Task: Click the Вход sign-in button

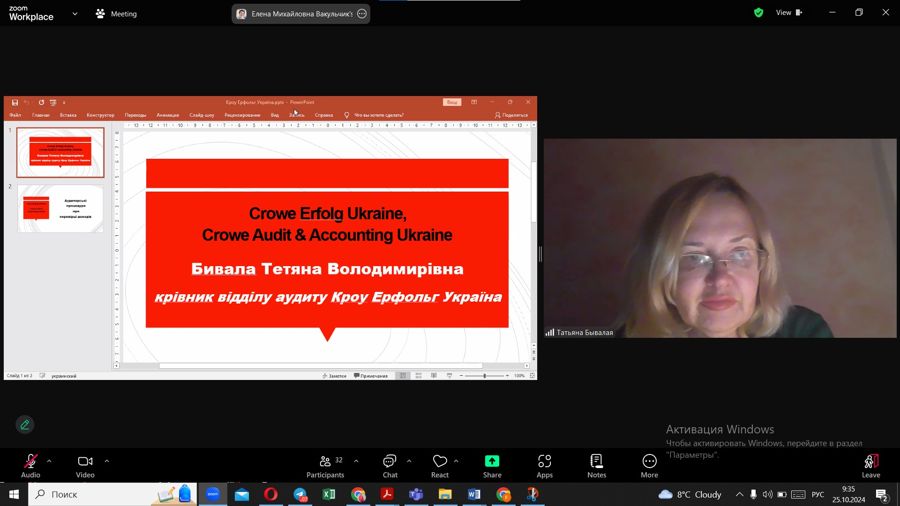Action: pos(452,102)
